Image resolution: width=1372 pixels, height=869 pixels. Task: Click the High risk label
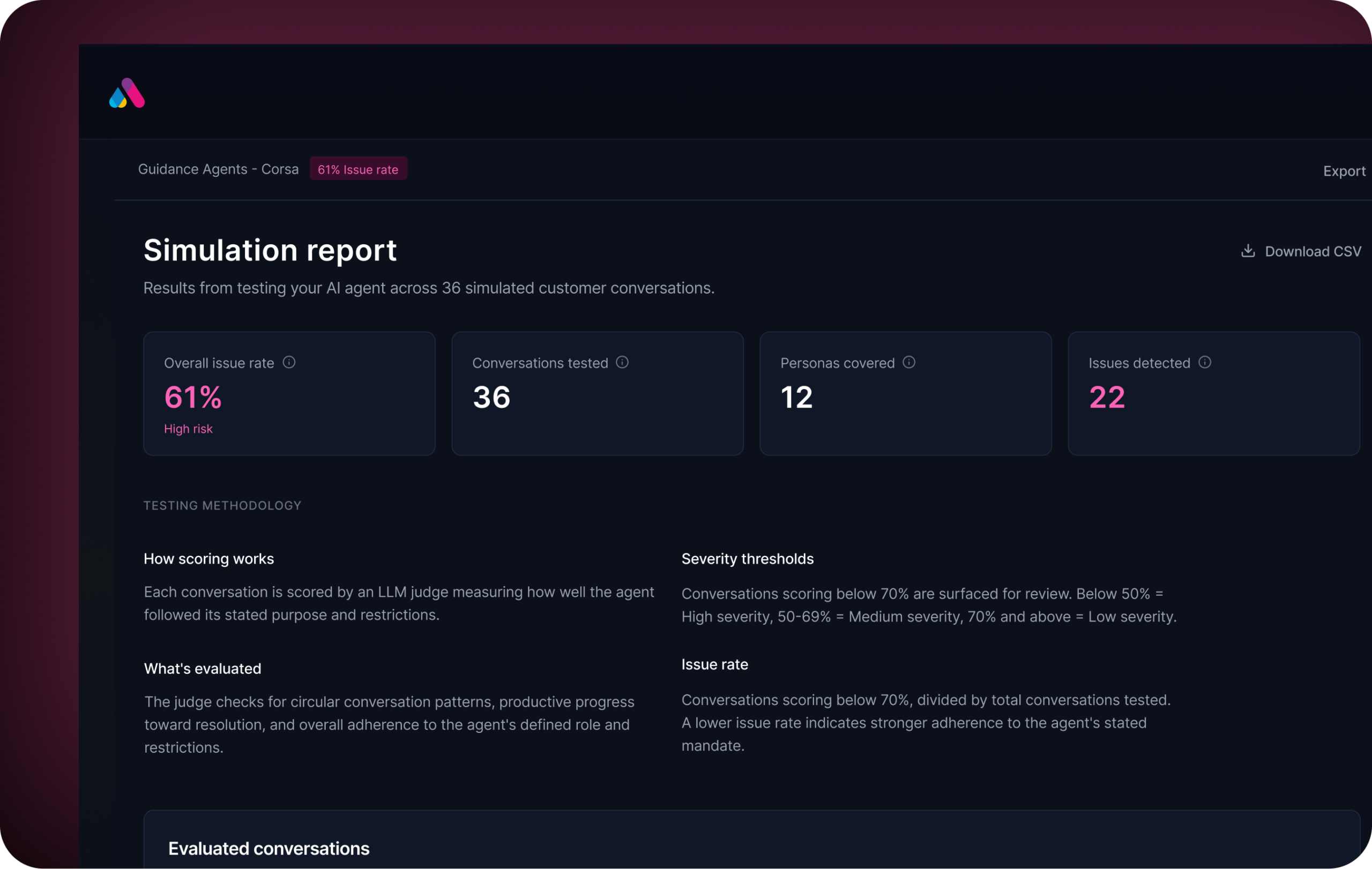coord(188,429)
